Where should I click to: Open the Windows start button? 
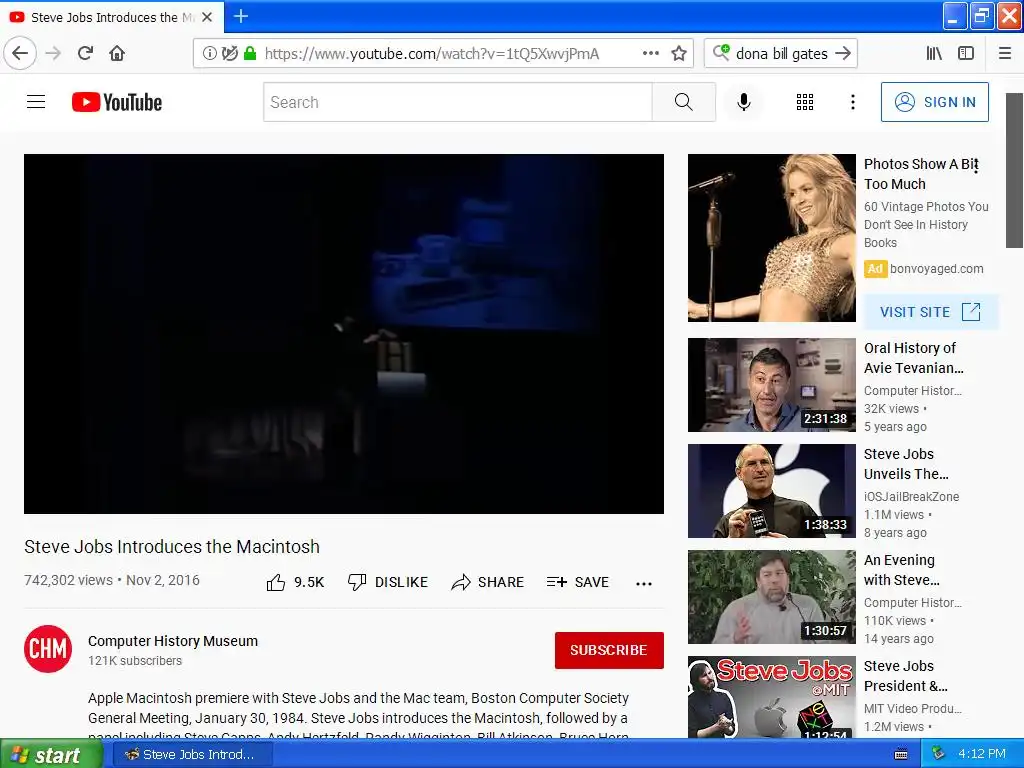(x=50, y=754)
